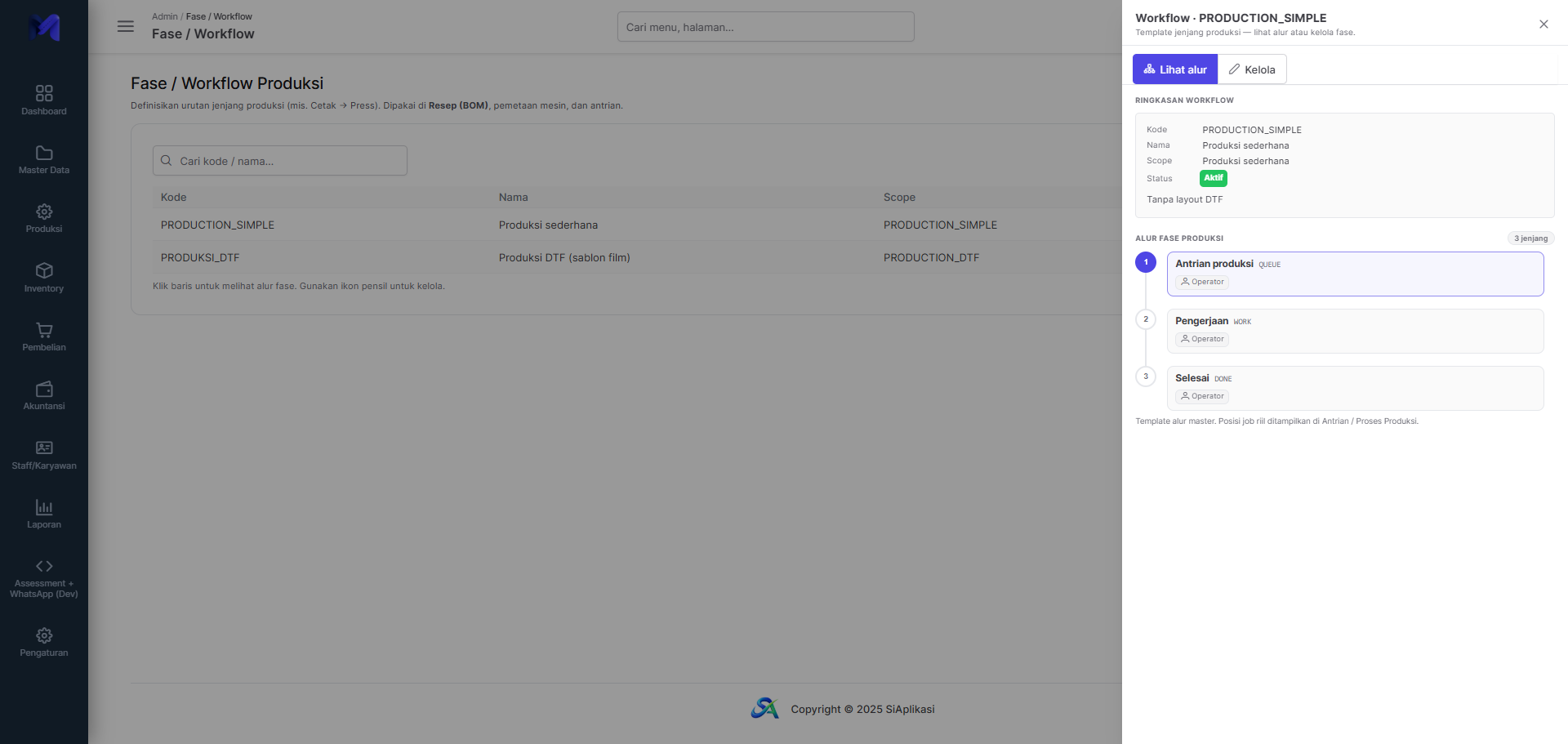Image resolution: width=1568 pixels, height=744 pixels.
Task: Close the Workflow panel with X
Action: tap(1543, 24)
